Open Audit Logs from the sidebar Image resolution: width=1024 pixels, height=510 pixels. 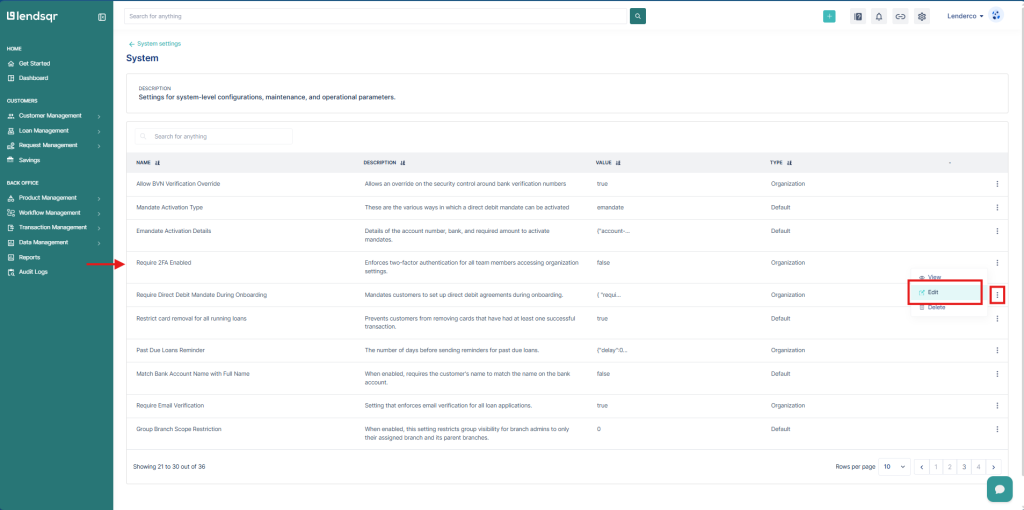coord(33,272)
